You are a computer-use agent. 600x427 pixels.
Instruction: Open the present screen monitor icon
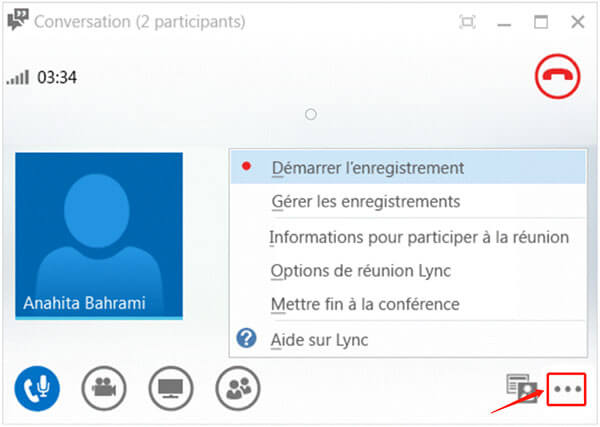click(170, 386)
